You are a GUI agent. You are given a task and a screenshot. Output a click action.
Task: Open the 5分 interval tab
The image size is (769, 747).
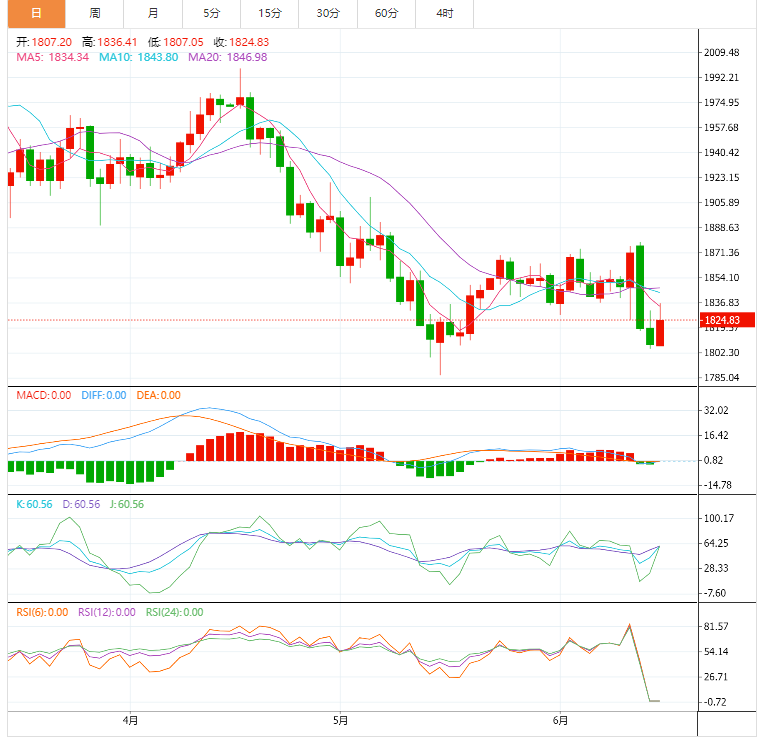(211, 14)
